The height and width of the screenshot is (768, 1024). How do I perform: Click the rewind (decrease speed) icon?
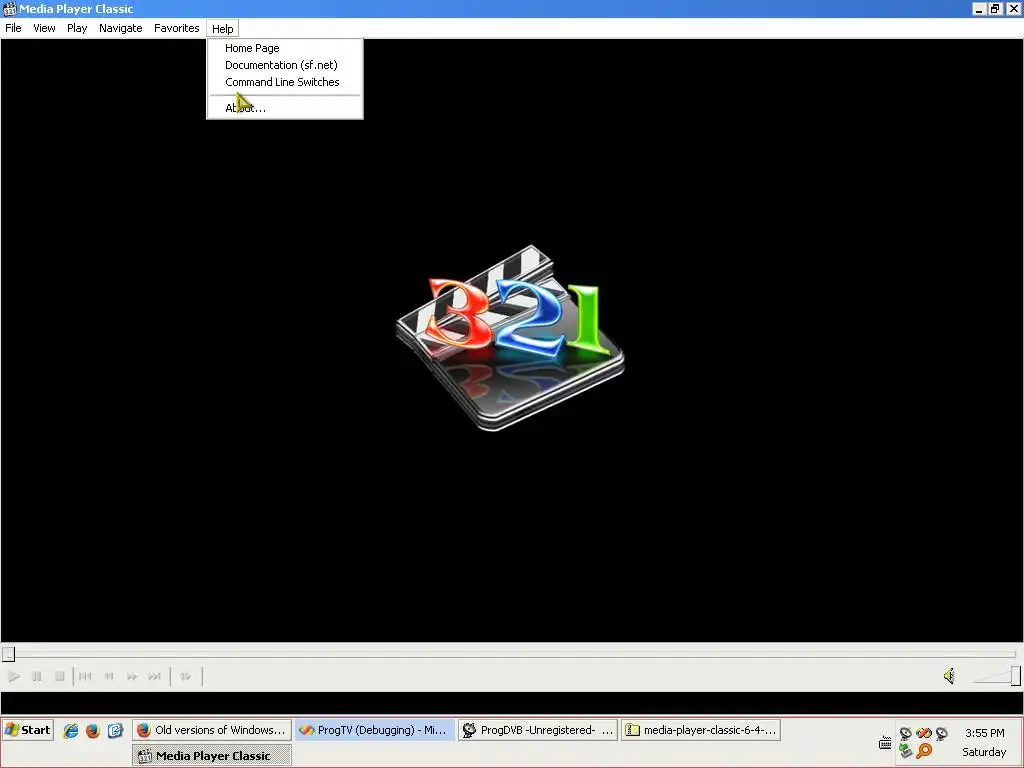(x=109, y=677)
